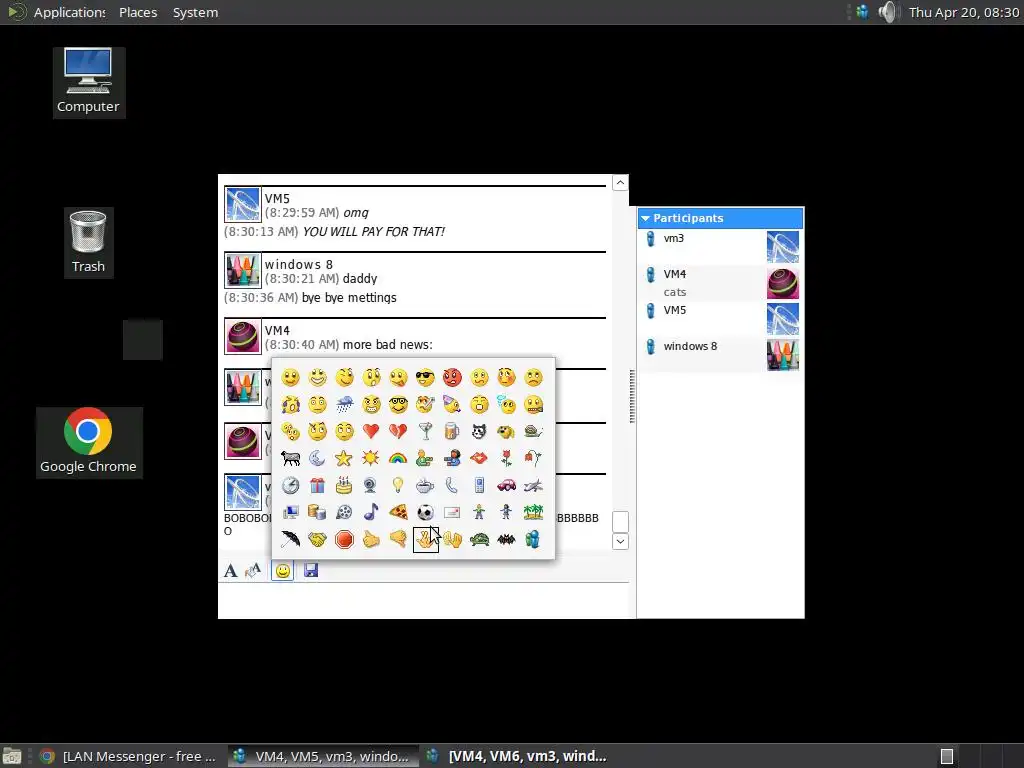Insert the light bulb emoticon
1024x768 pixels.
pos(398,485)
